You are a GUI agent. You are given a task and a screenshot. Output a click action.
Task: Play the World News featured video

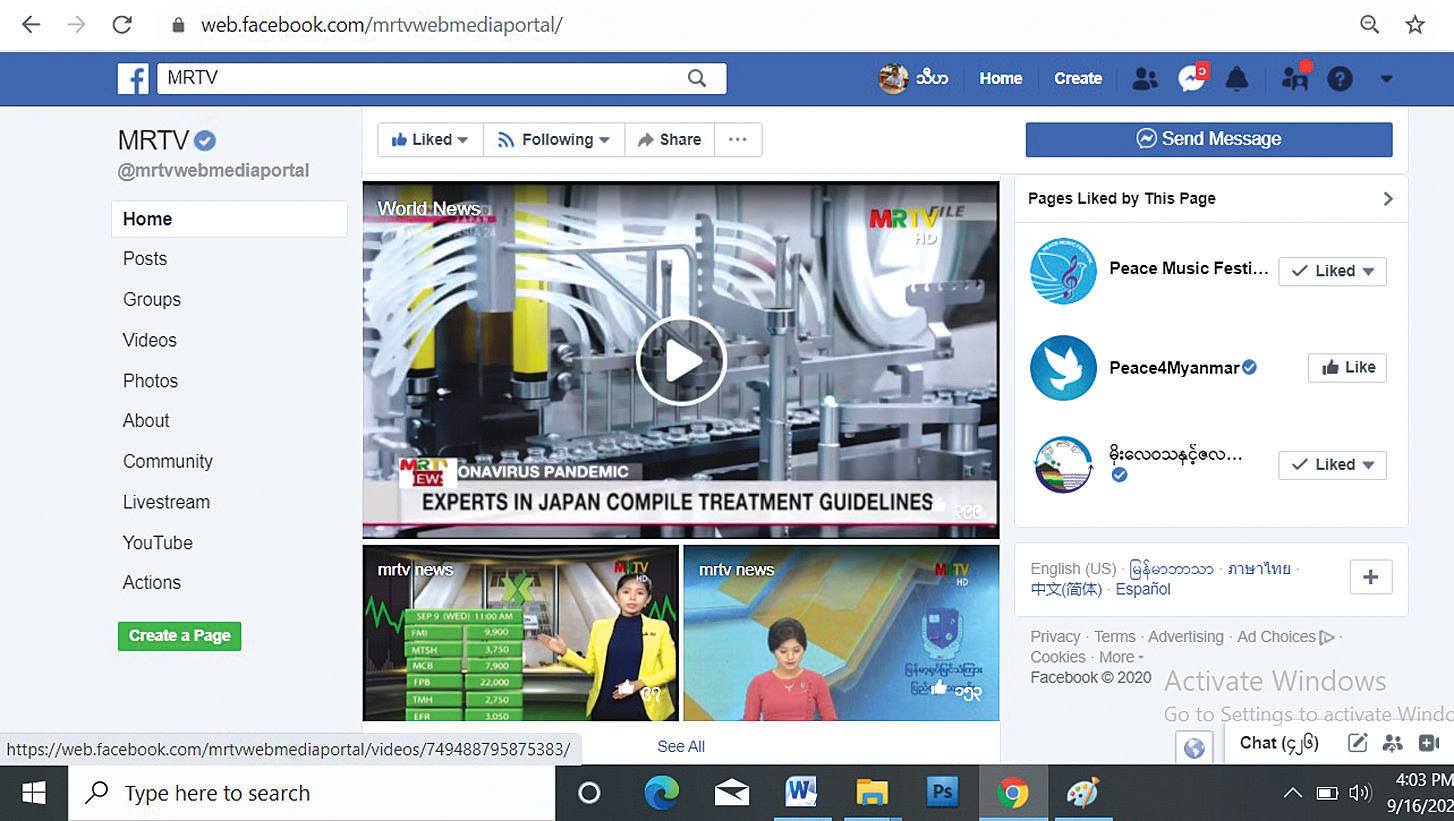click(680, 360)
